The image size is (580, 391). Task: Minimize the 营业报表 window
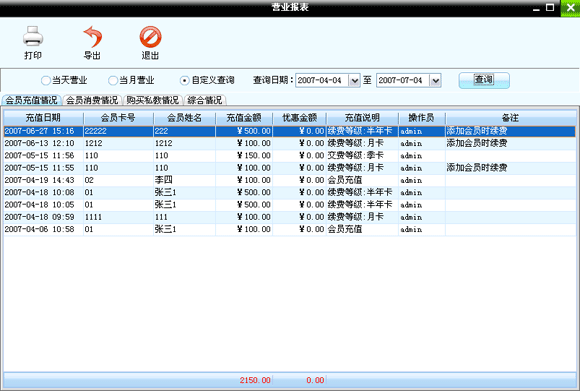click(x=536, y=8)
